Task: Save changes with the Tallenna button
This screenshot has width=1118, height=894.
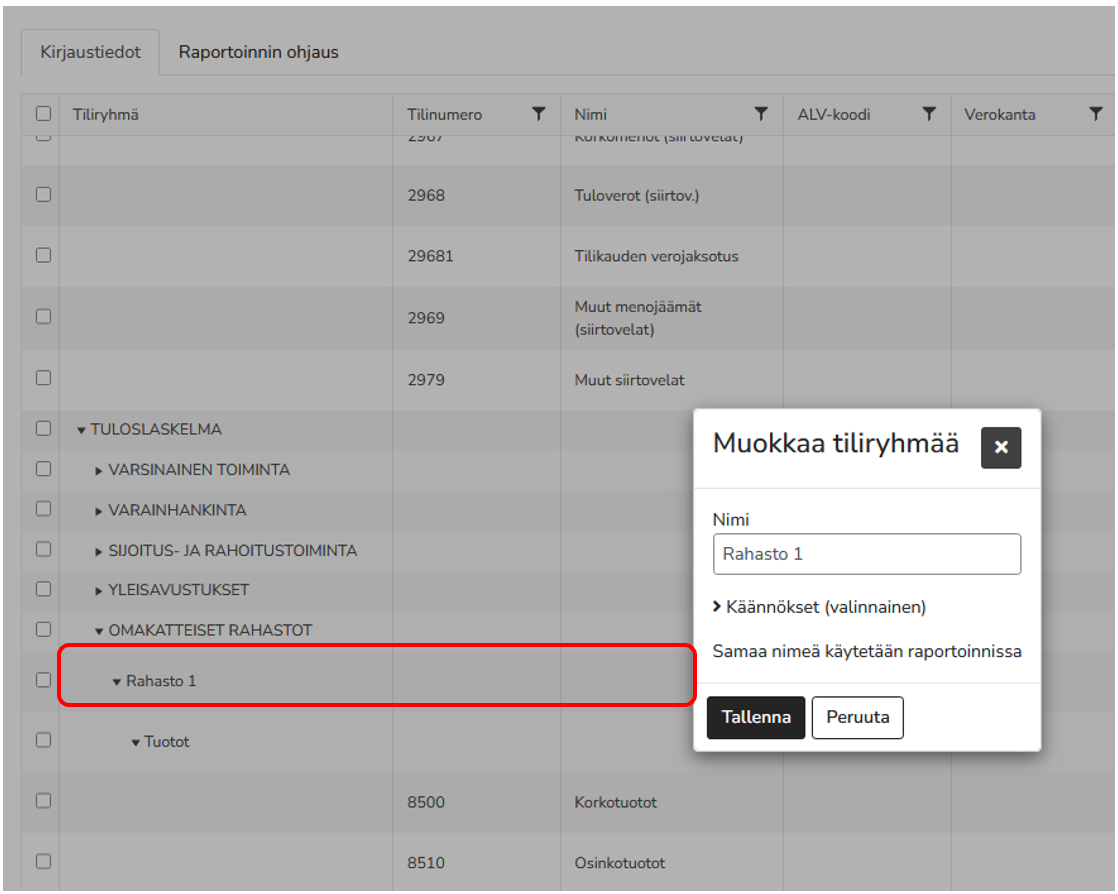Action: click(x=756, y=717)
